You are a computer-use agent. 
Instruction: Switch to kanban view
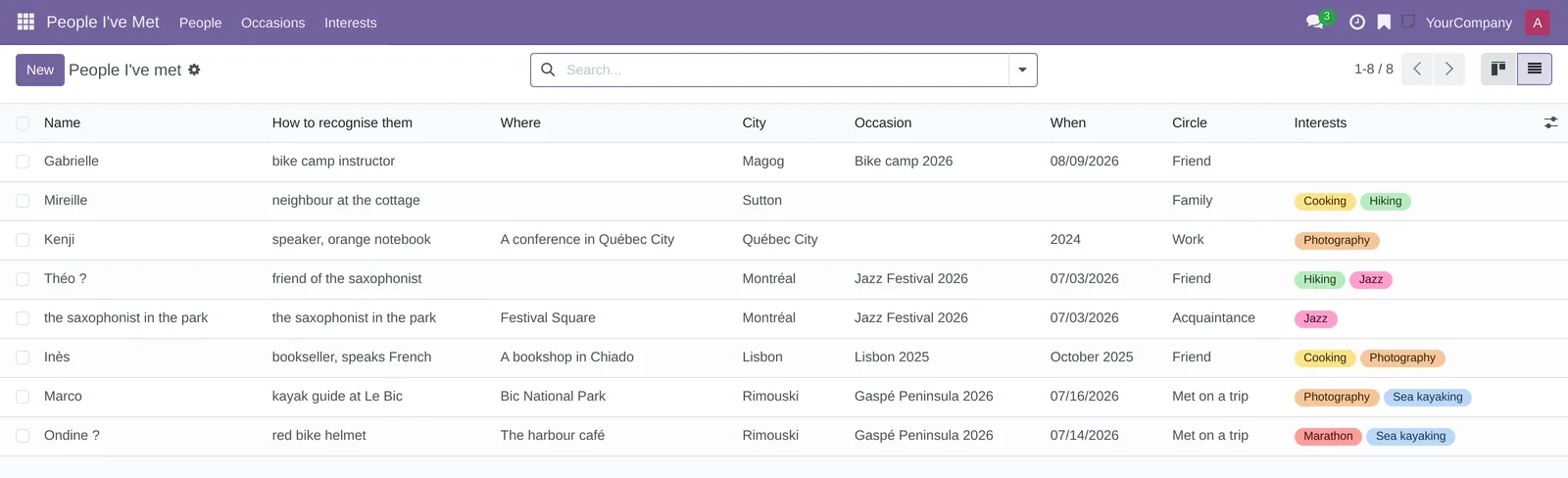(1498, 70)
